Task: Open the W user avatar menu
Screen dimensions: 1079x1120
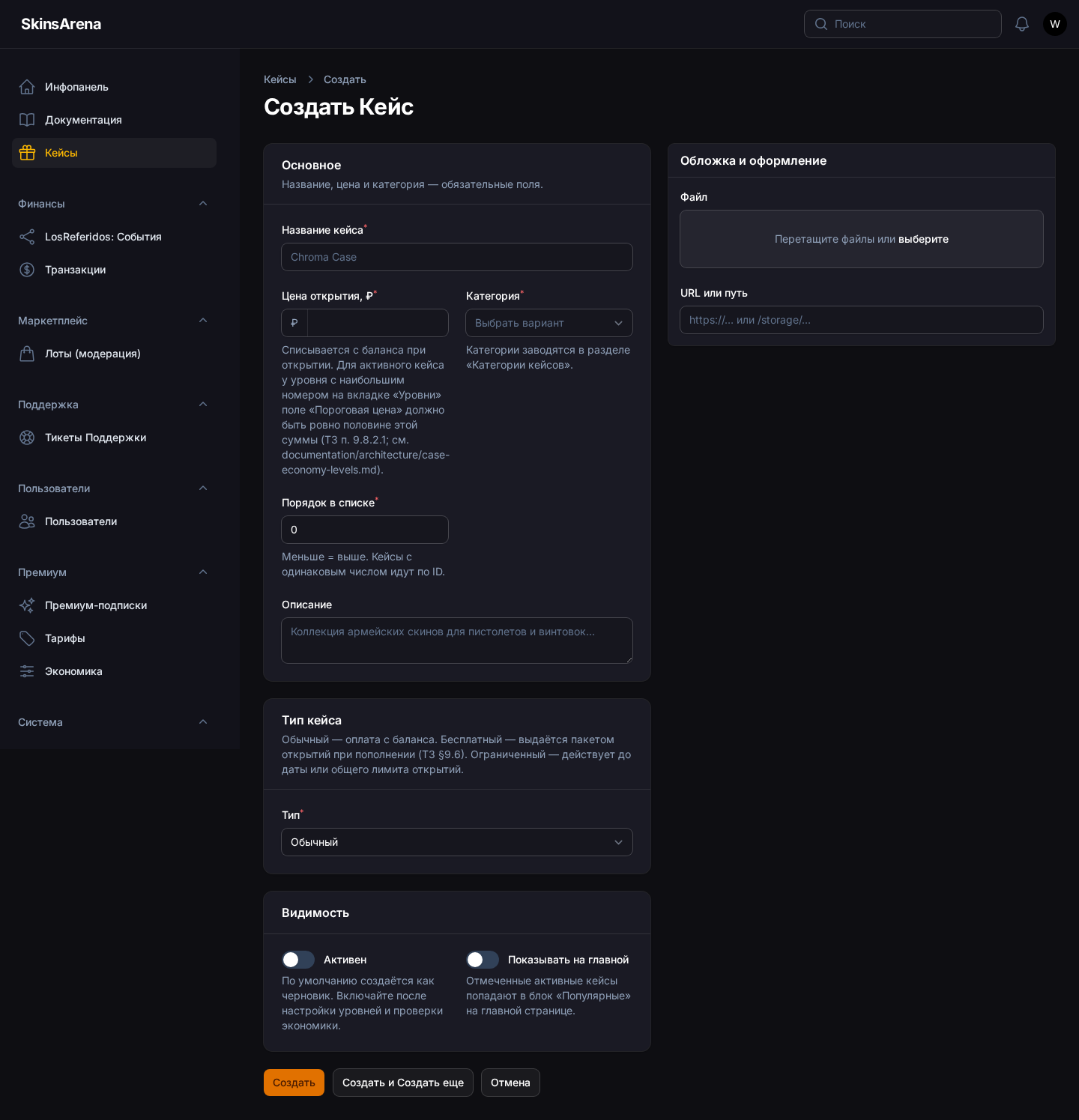Action: (1055, 24)
